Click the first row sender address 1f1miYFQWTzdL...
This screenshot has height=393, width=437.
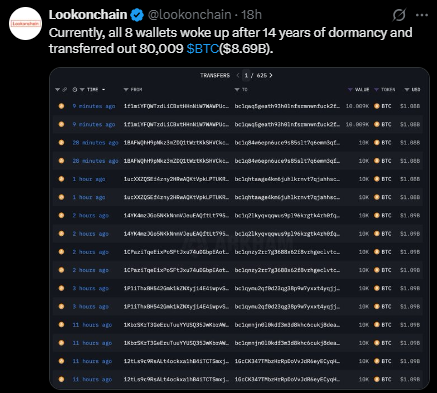coord(176,106)
